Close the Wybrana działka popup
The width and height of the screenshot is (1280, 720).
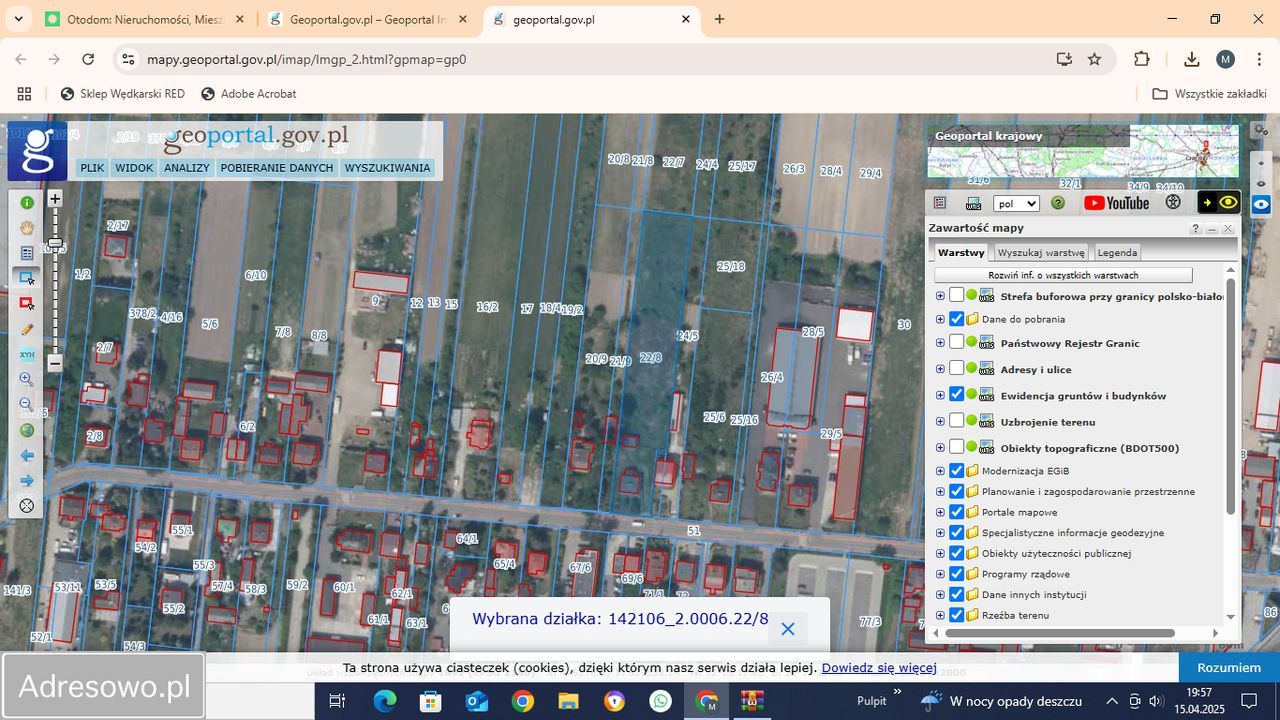(x=788, y=629)
